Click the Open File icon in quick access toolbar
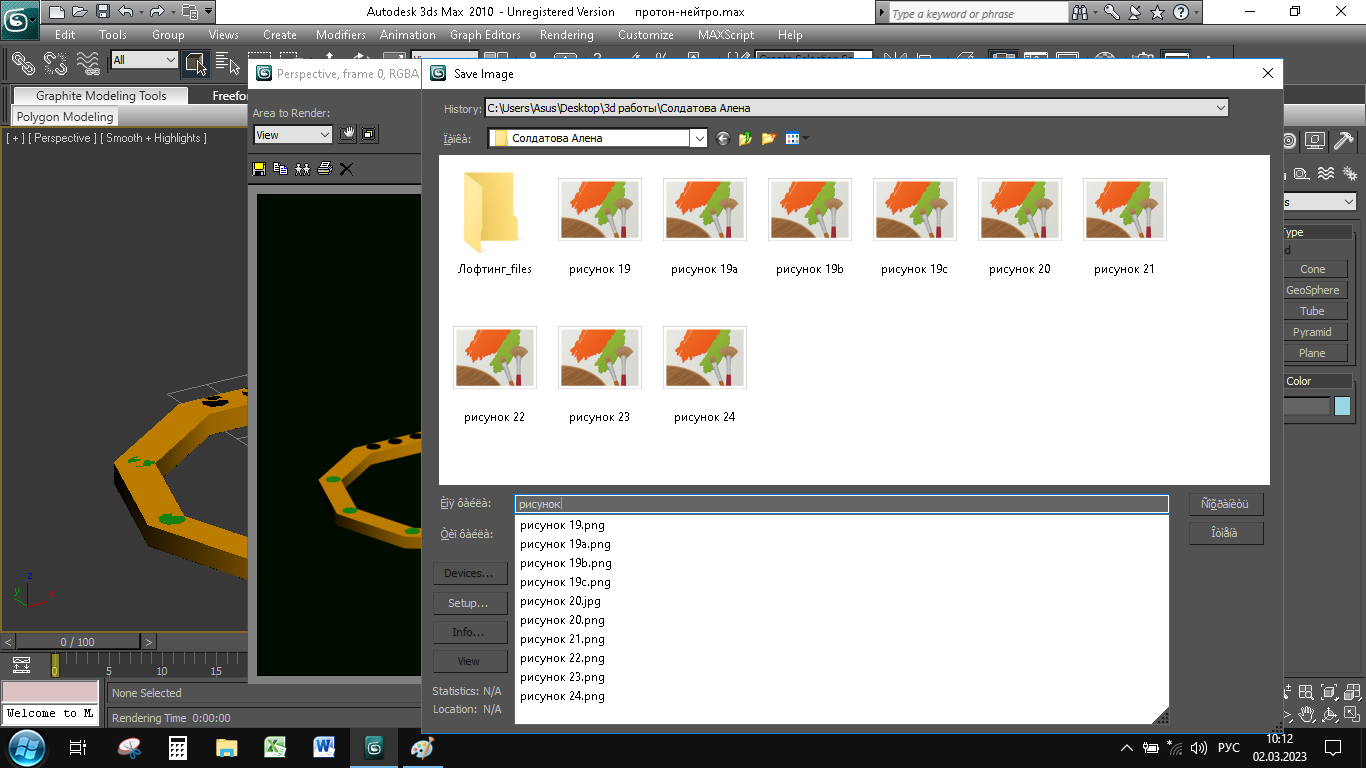Viewport: 1366px width, 768px height. tap(79, 12)
